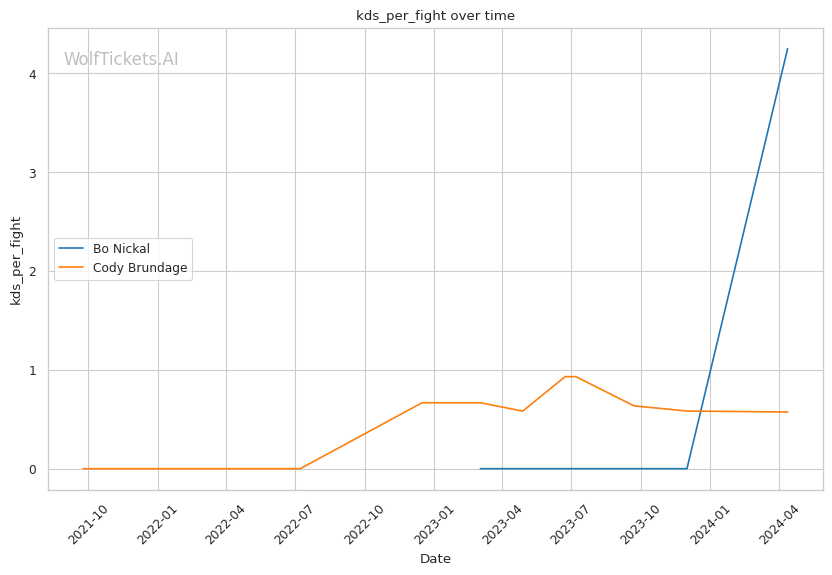Click the y-axis tick value 4
Viewport: 832px width, 575px height.
click(35, 74)
